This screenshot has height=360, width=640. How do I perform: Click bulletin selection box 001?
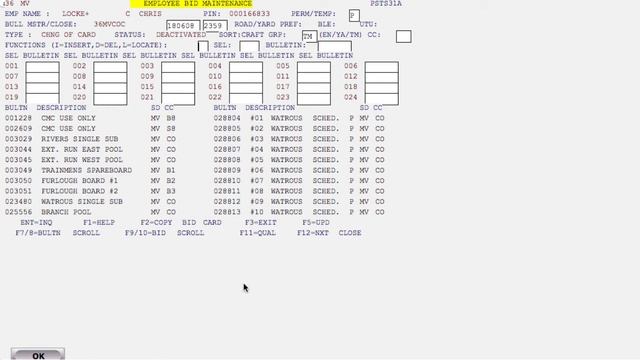pyautogui.click(x=42, y=67)
